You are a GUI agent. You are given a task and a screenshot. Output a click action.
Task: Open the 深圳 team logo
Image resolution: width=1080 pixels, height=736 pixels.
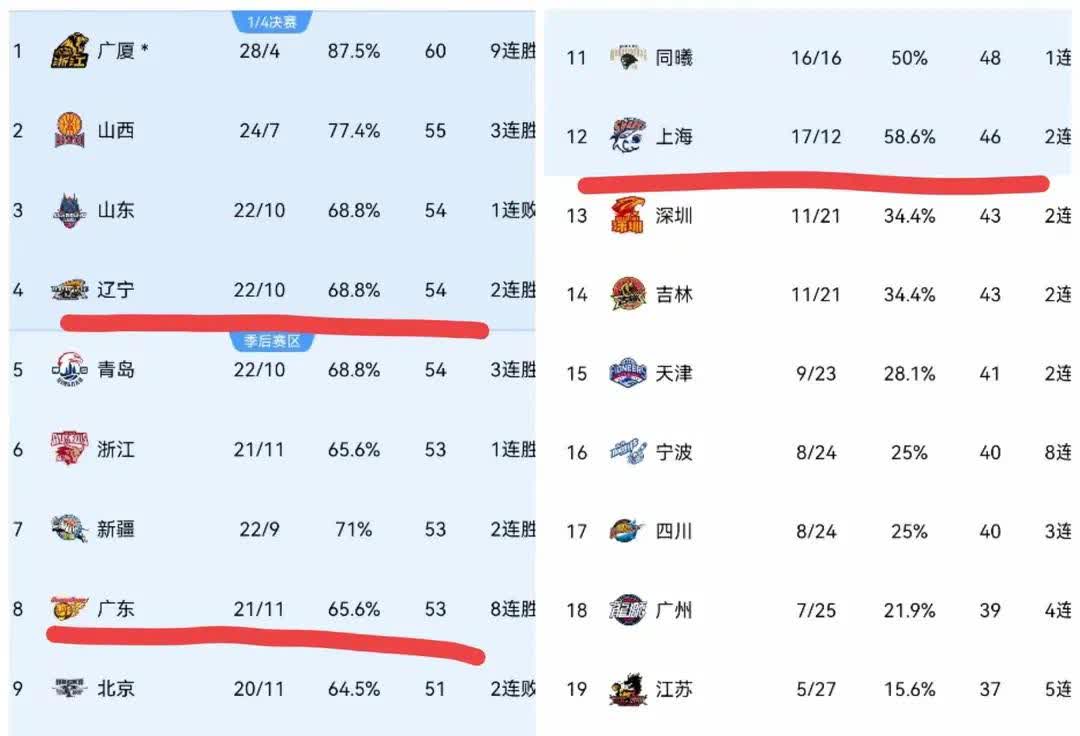pyautogui.click(x=628, y=215)
